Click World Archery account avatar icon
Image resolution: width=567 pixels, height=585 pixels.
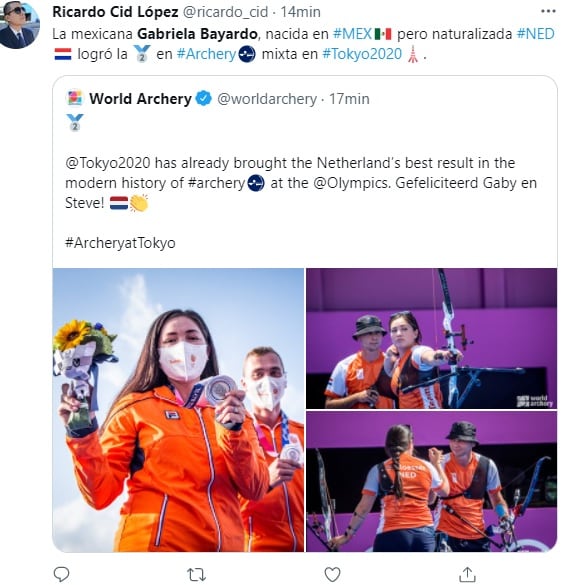click(x=75, y=98)
